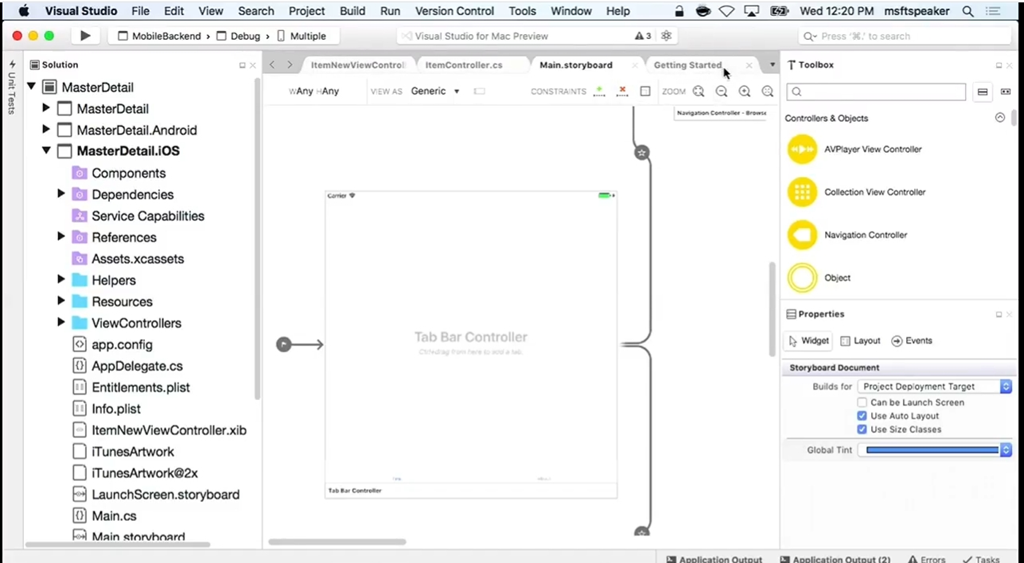
Task: Enable the Can be Launch Screen checkbox
Action: [862, 403]
